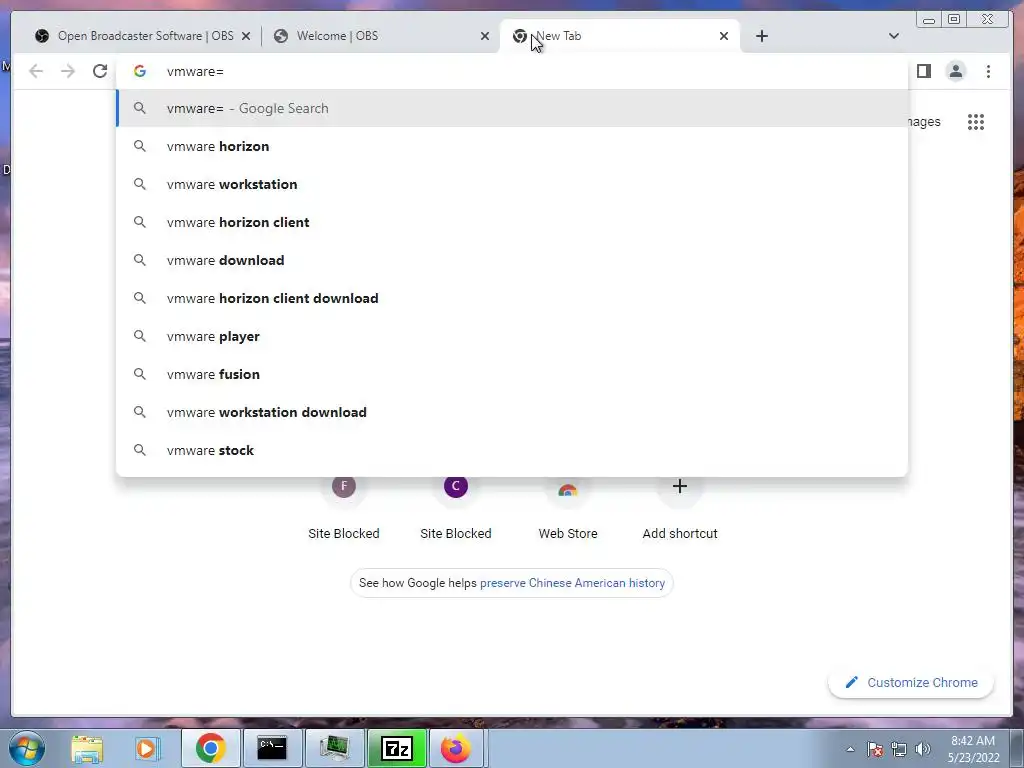Reload the page with refresh icon
Screen dimensions: 1024x768
click(x=100, y=71)
